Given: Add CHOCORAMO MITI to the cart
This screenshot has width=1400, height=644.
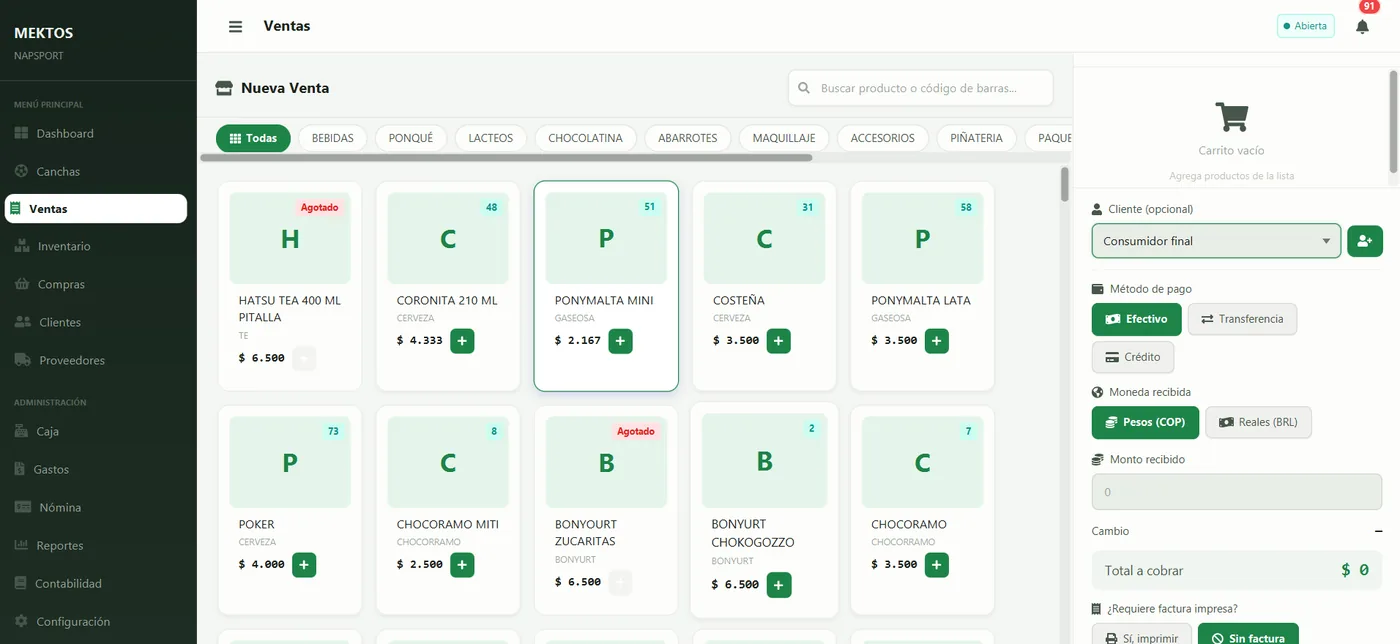Looking at the screenshot, I should point(462,565).
